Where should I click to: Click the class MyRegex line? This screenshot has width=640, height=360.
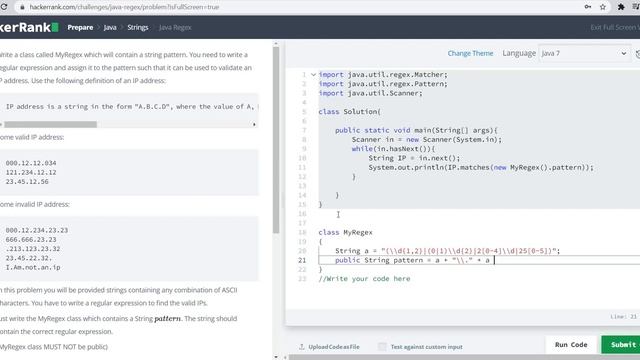pyautogui.click(x=345, y=232)
